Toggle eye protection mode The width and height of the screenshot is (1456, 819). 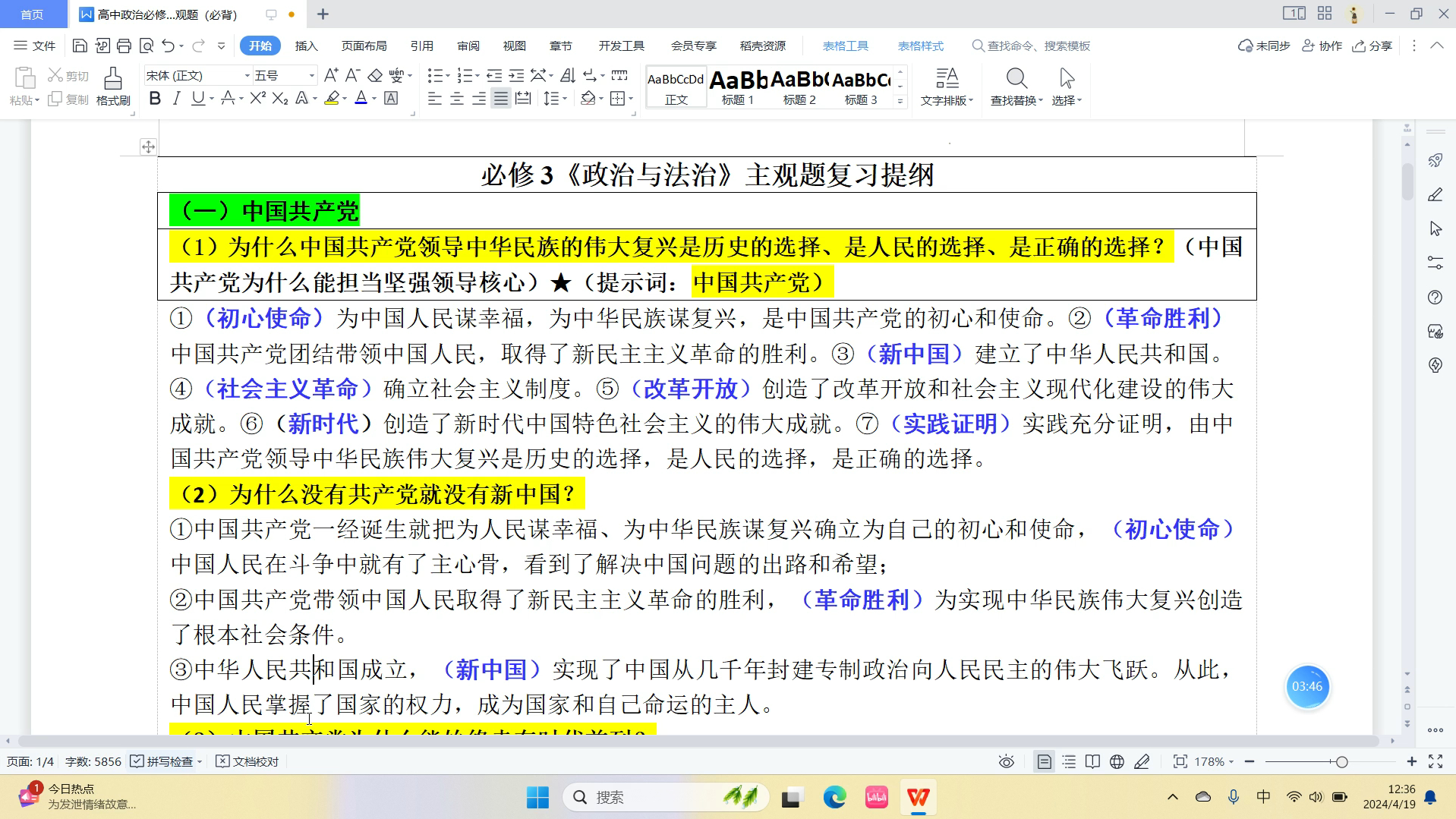[1007, 761]
